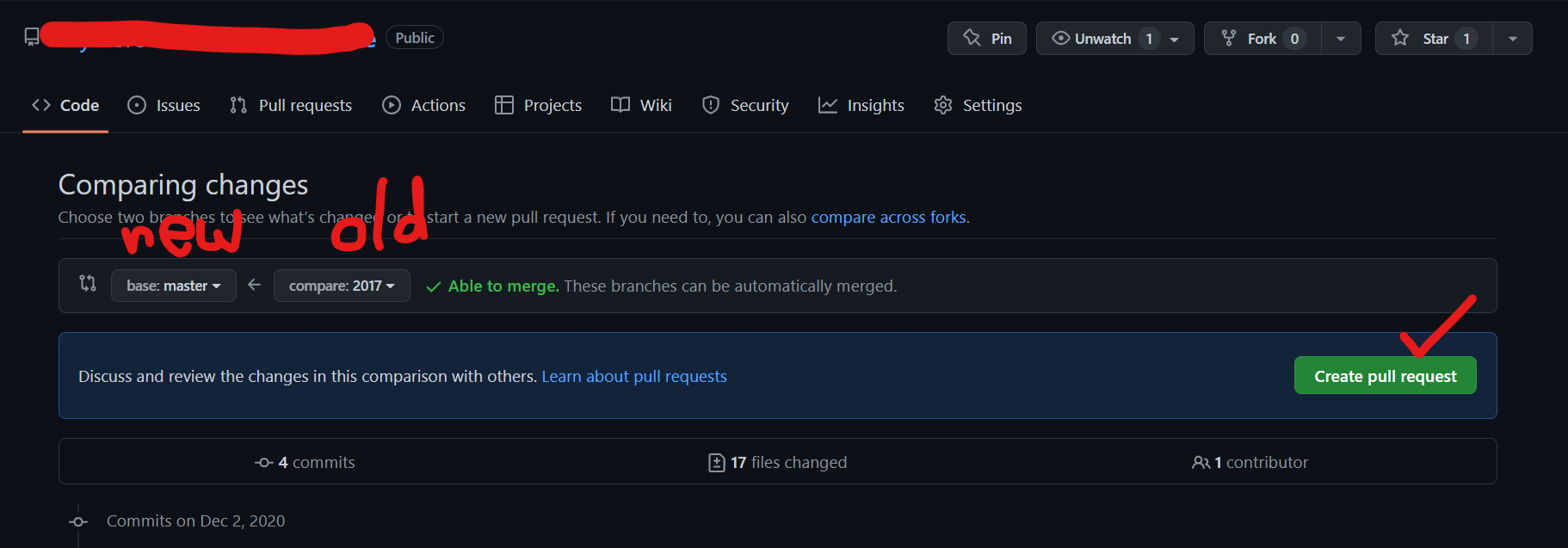Click the Insights graph icon in nav

tap(828, 105)
